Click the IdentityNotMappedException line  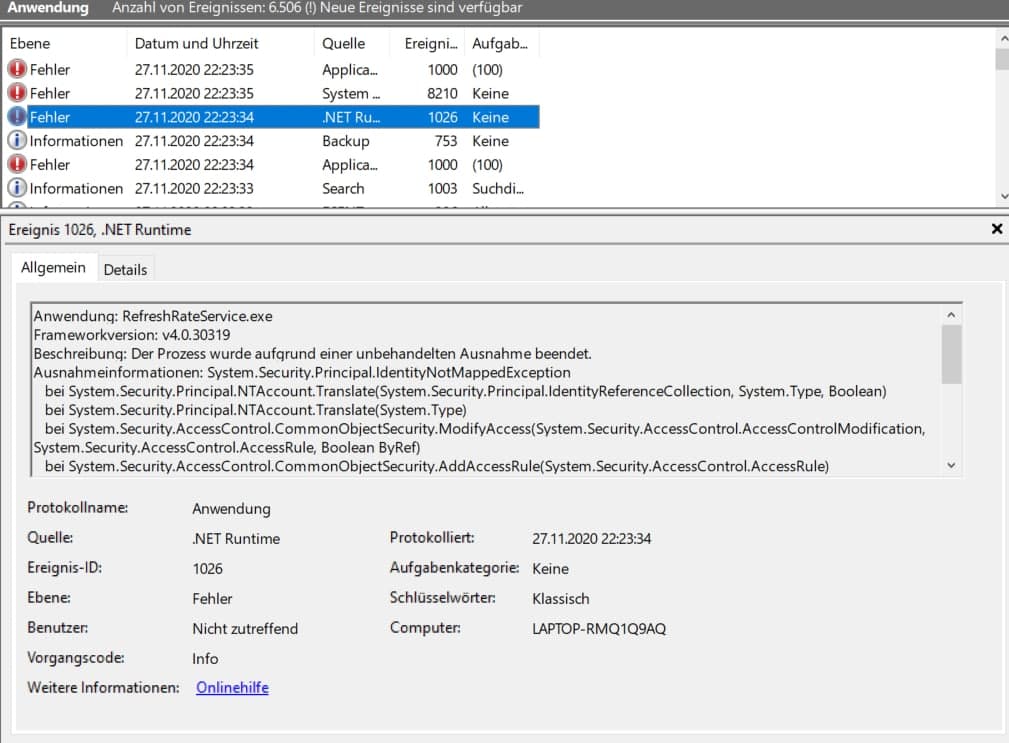tap(302, 372)
